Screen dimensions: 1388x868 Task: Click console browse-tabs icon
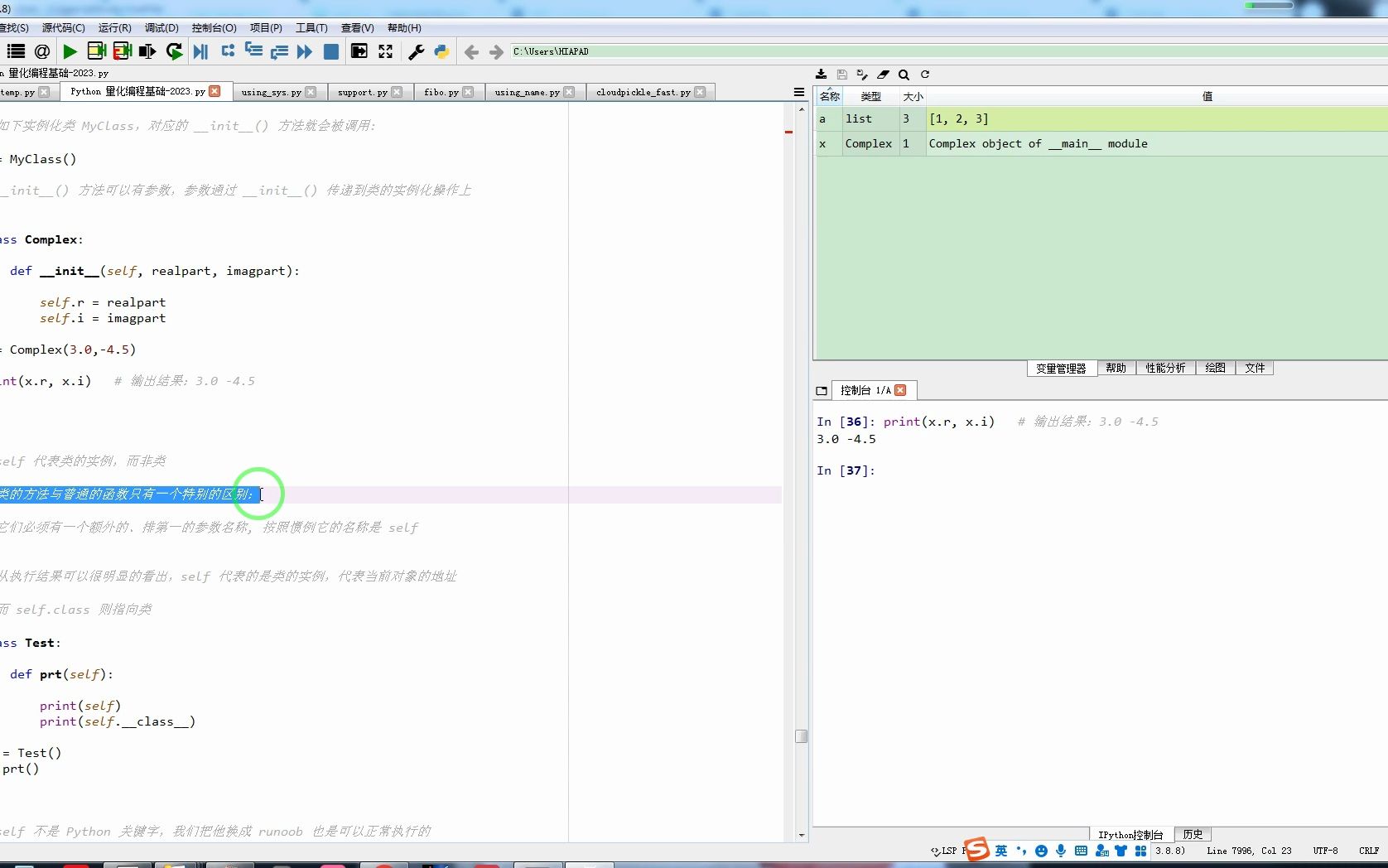[x=822, y=391]
